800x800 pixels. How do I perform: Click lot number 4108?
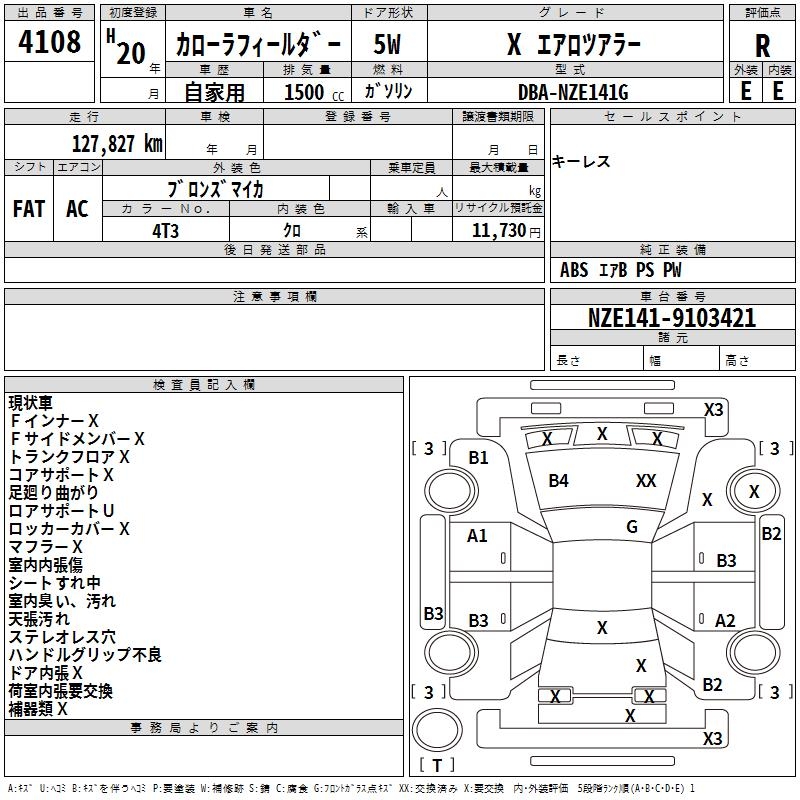tap(49, 41)
